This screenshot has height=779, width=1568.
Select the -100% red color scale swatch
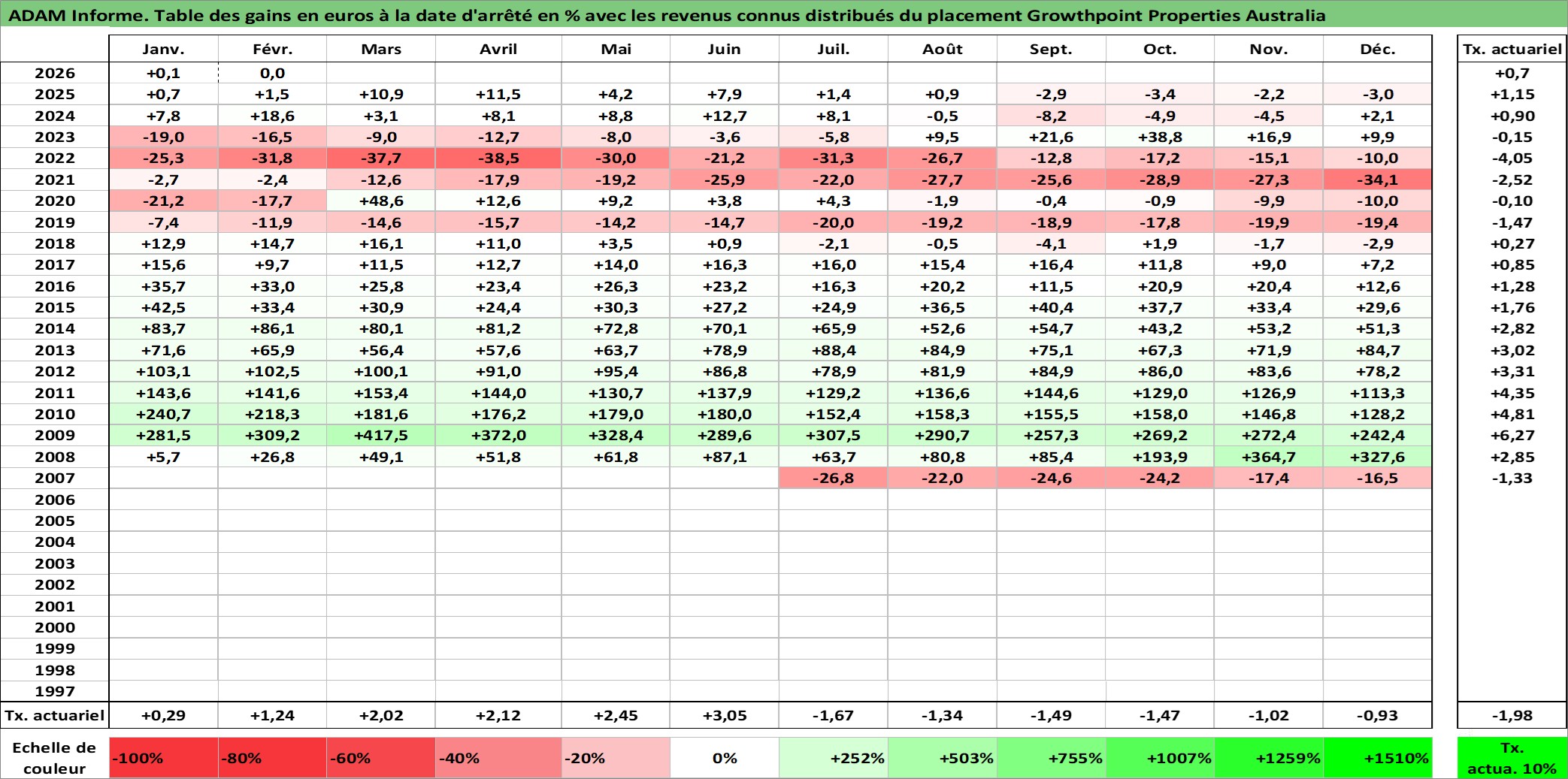[163, 758]
